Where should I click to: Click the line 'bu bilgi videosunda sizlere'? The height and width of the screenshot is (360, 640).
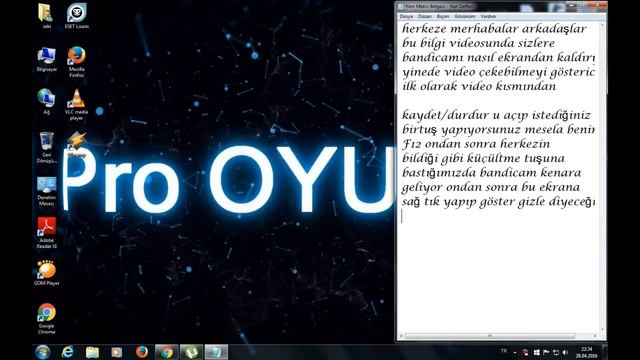click(x=478, y=43)
